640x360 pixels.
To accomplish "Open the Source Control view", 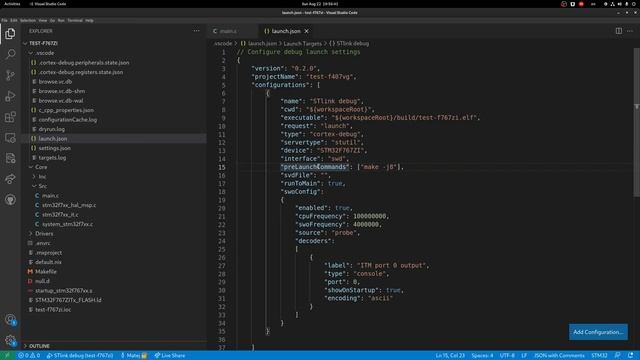I will [10, 75].
